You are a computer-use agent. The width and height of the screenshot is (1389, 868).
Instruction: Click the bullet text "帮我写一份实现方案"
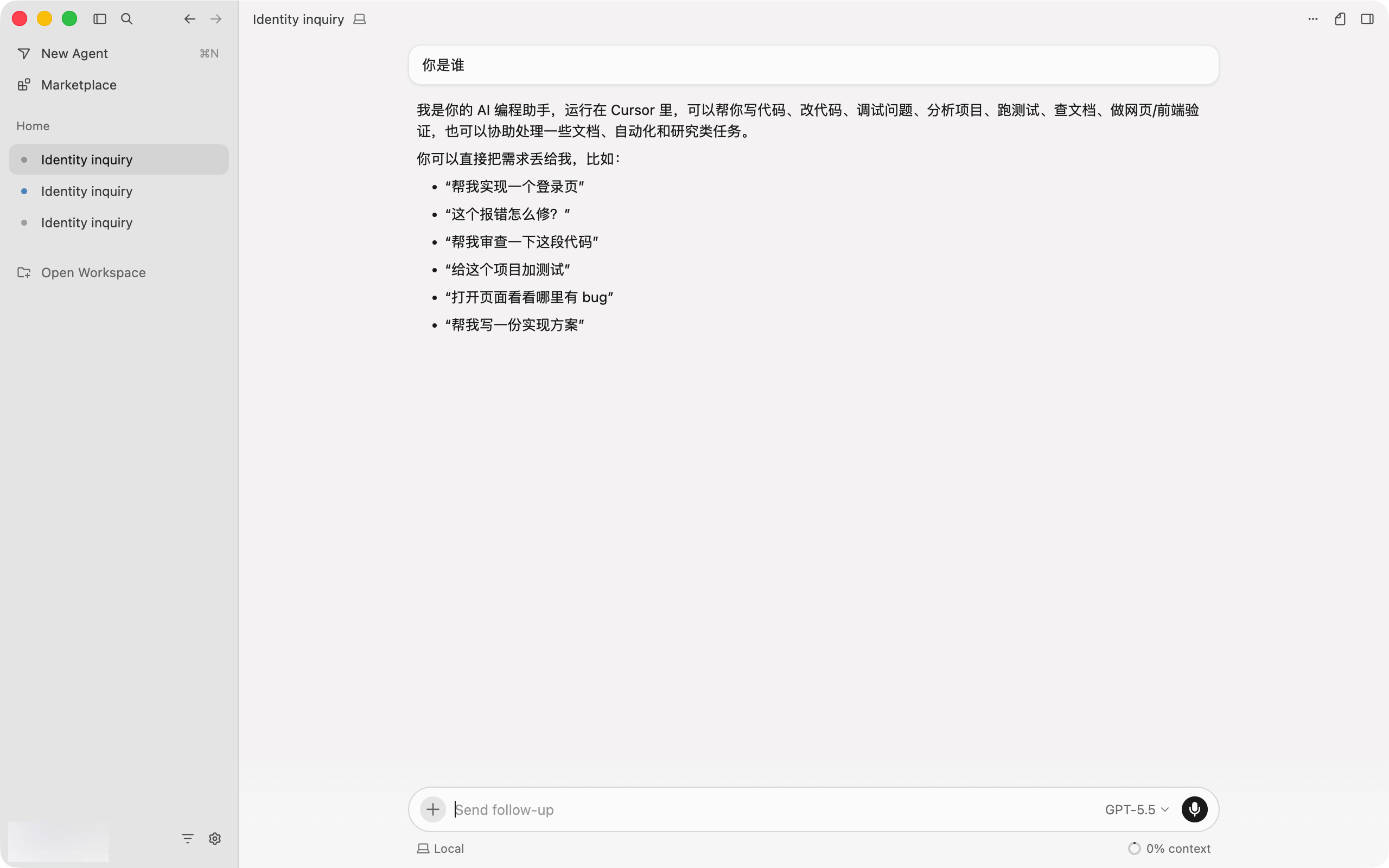515,325
